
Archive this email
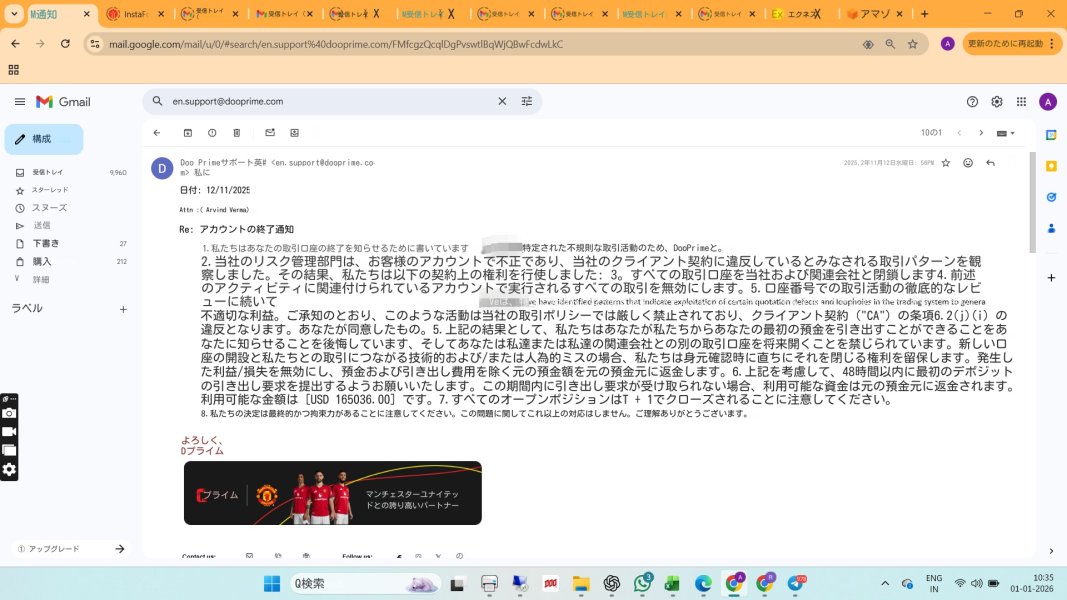point(188,133)
